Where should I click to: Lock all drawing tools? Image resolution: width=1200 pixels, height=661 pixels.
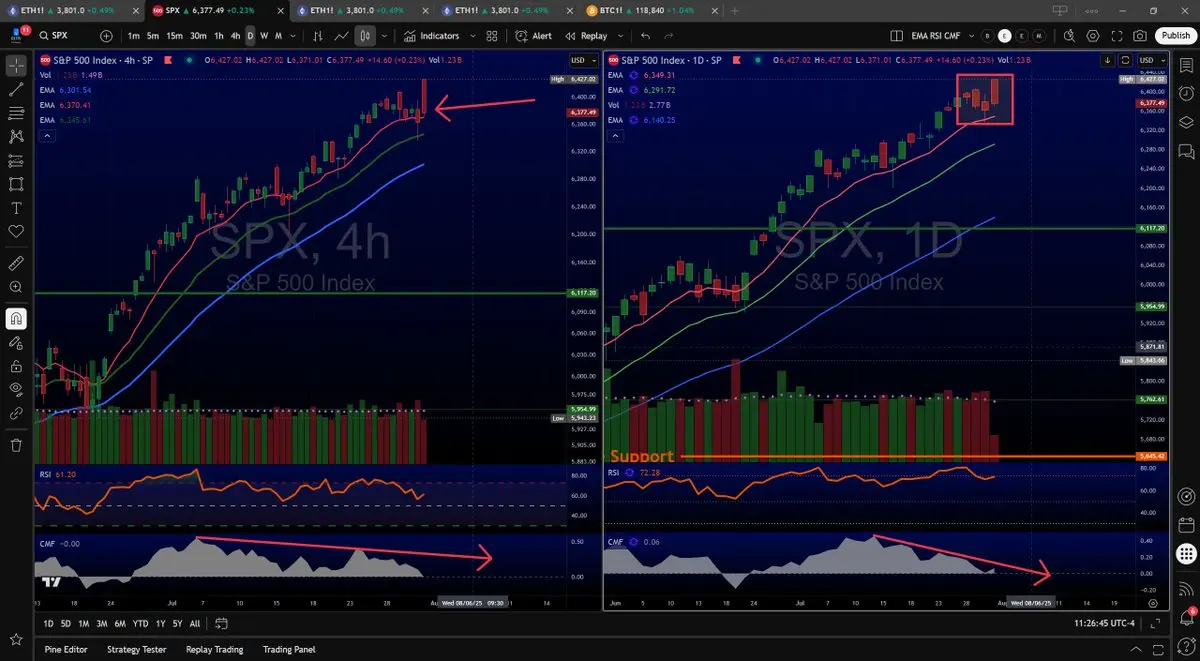click(16, 366)
